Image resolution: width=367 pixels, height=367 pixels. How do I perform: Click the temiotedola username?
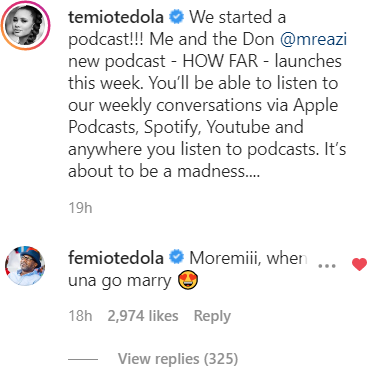point(116,17)
